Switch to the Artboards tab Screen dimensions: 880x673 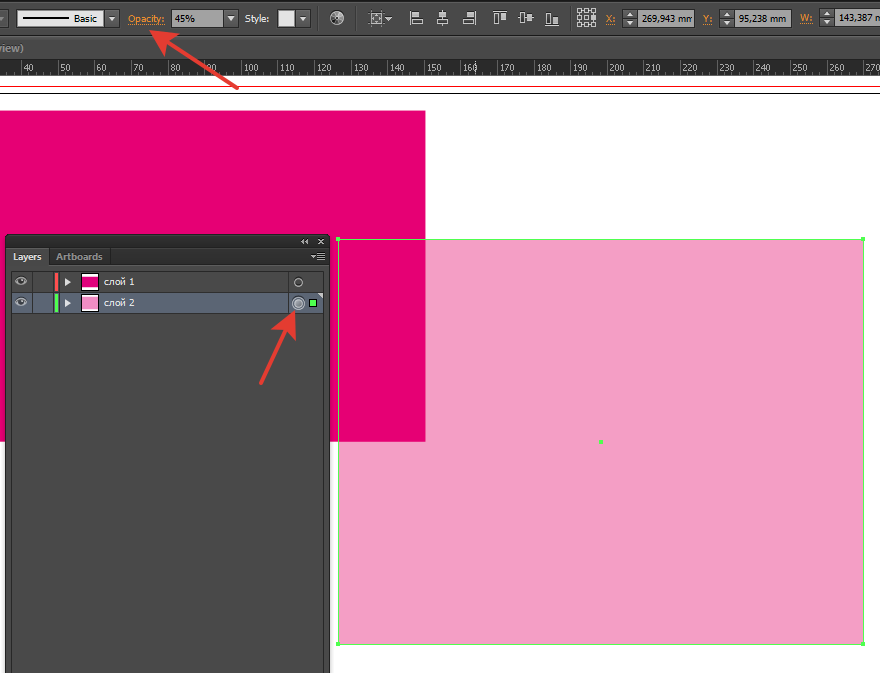(x=79, y=257)
